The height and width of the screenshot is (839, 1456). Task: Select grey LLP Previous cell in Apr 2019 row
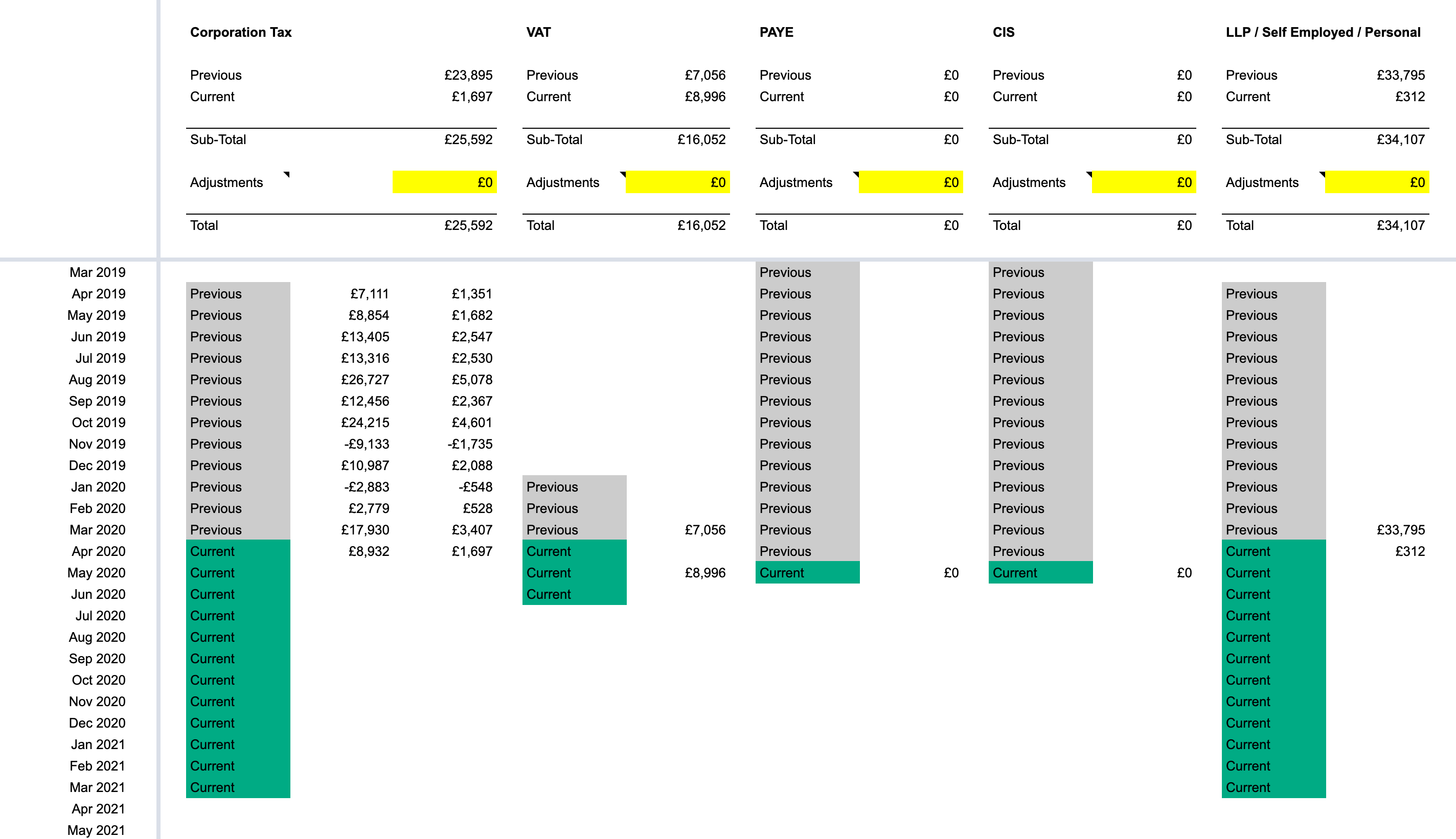(1273, 294)
